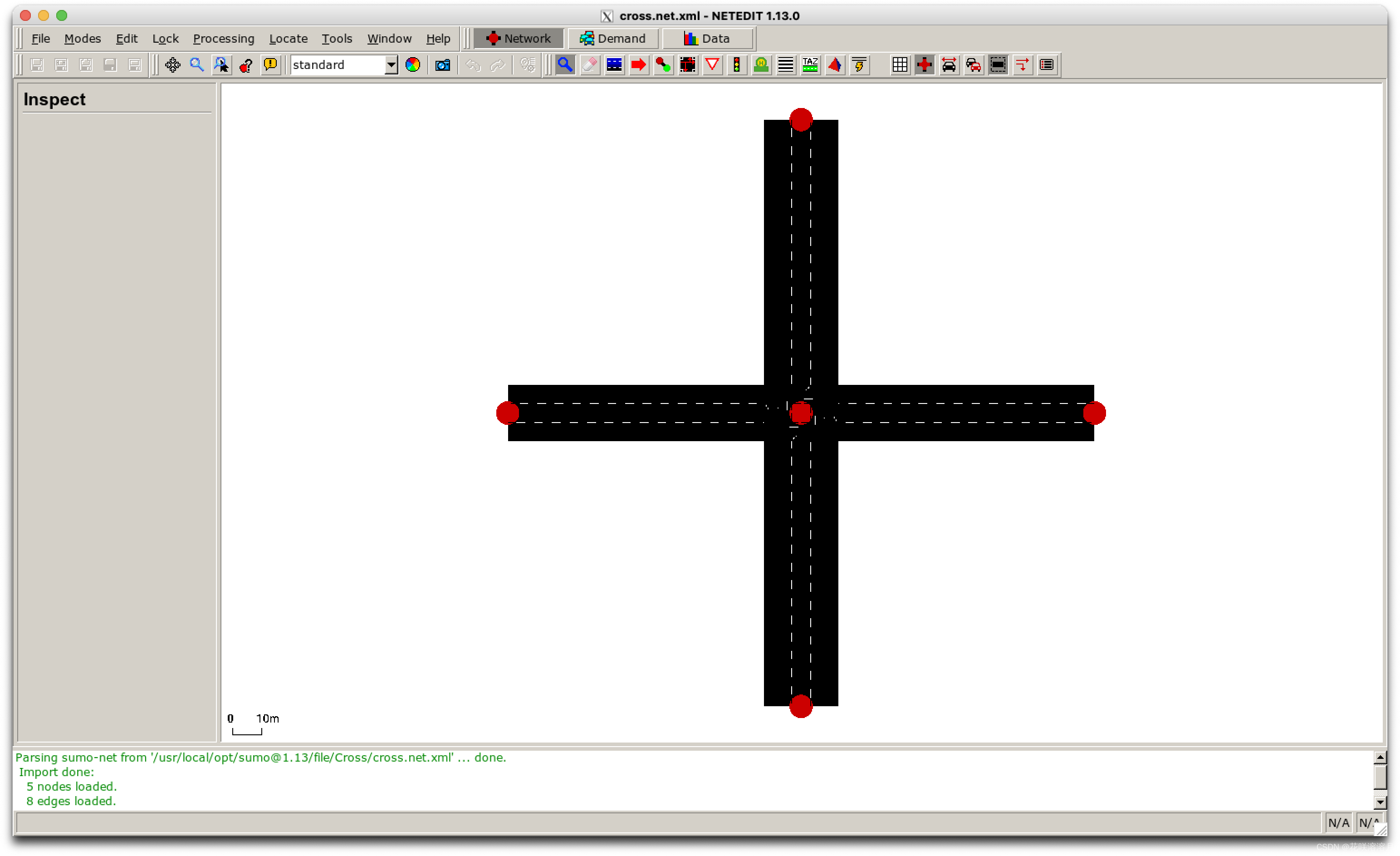The height and width of the screenshot is (856, 1400).
Task: Open Prohibition mode yield-triangle tool
Action: 713,65
